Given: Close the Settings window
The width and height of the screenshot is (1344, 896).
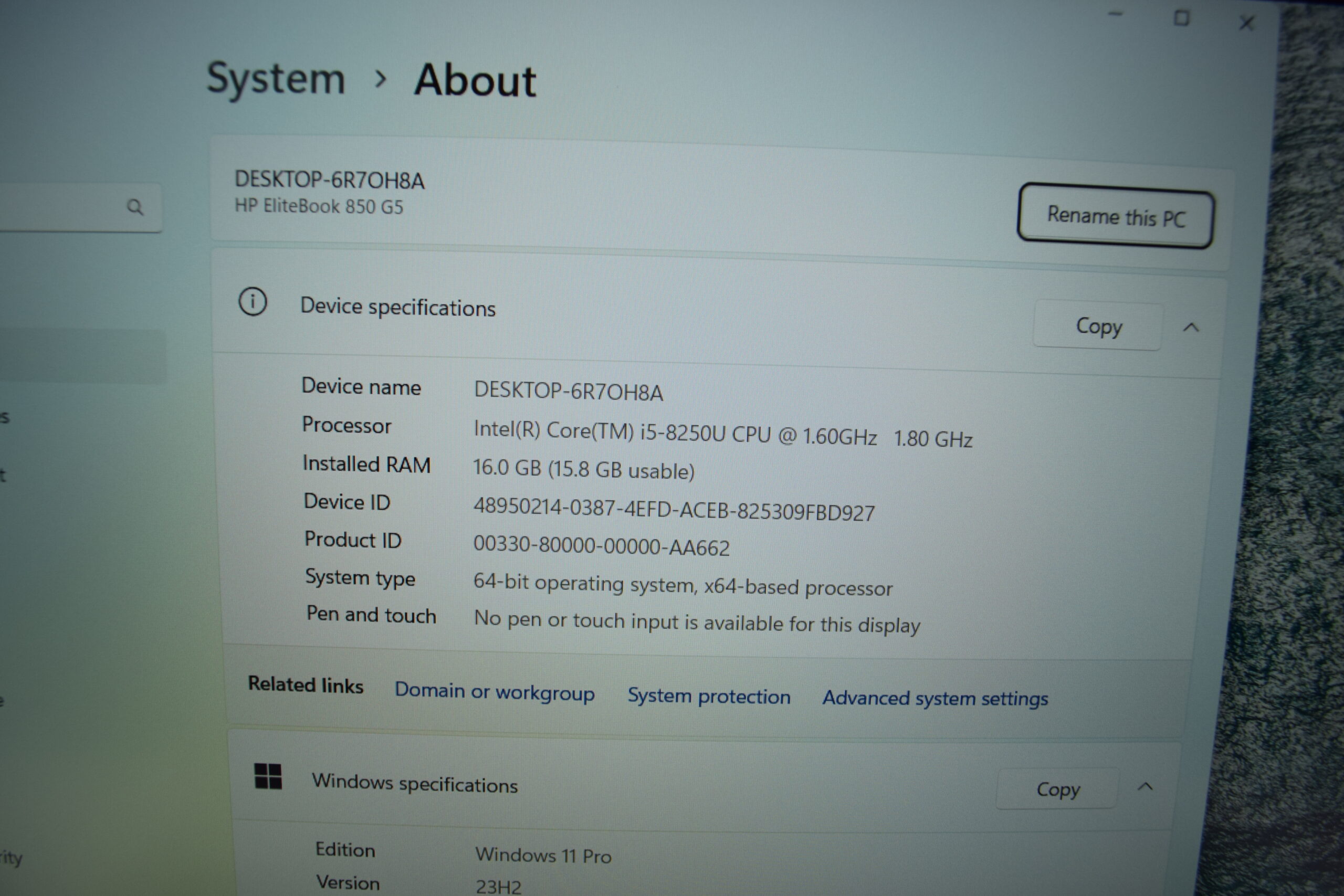Looking at the screenshot, I should click(1247, 23).
